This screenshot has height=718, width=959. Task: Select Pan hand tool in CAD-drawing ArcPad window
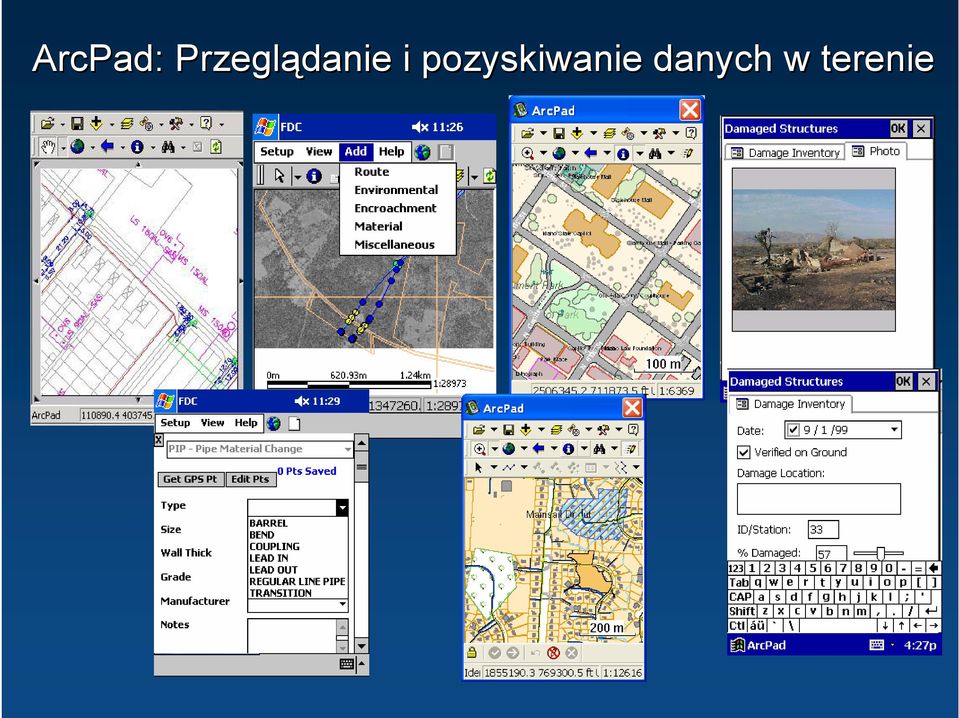48,147
